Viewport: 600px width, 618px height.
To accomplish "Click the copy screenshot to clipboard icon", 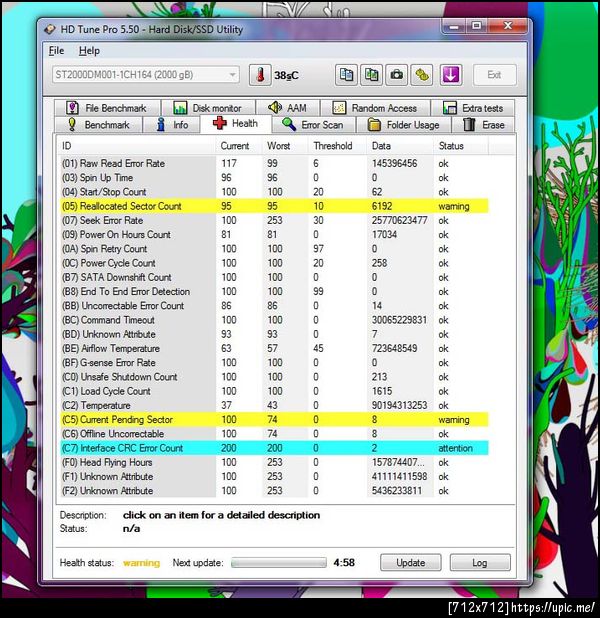I will (371, 75).
